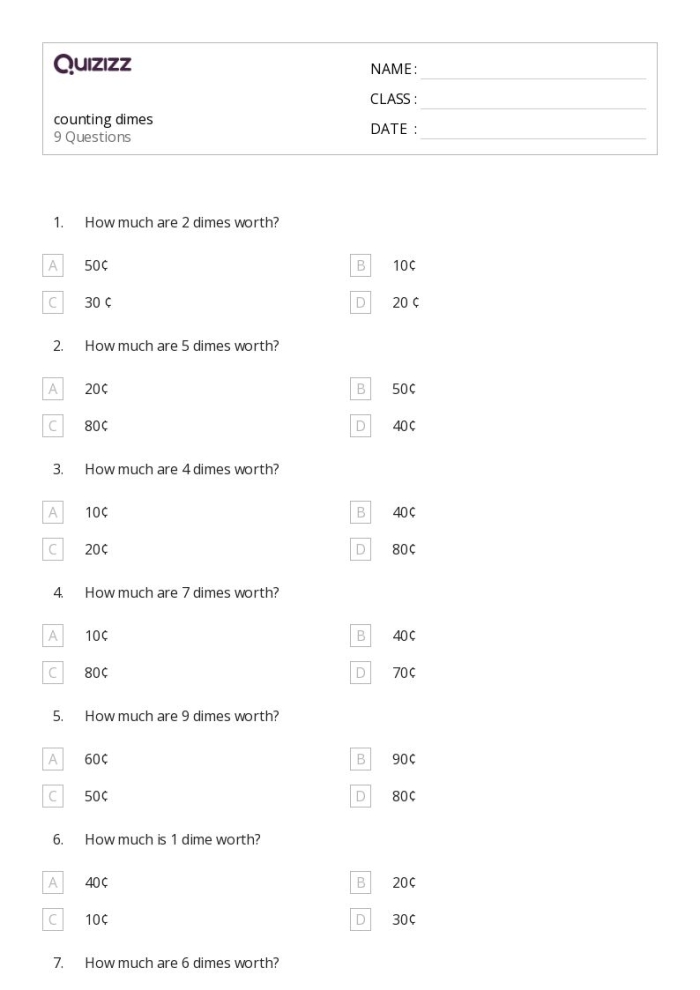Viewport: 700px width, 990px height.
Task: Check box B for question 5
Action: point(360,759)
